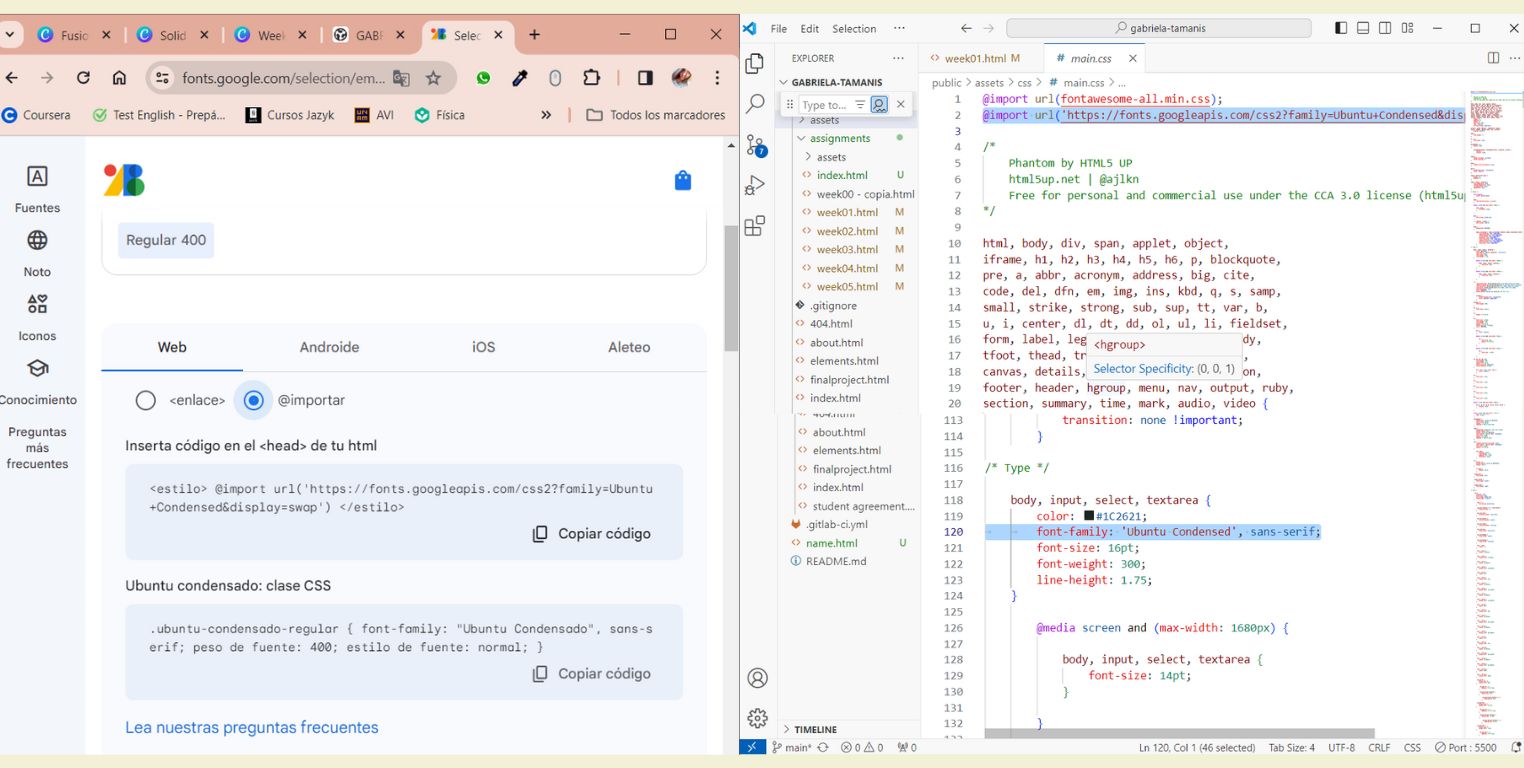Open Lea nuestras preguntas frecuentes link
Screen dimensions: 1524x768
[x=252, y=727]
